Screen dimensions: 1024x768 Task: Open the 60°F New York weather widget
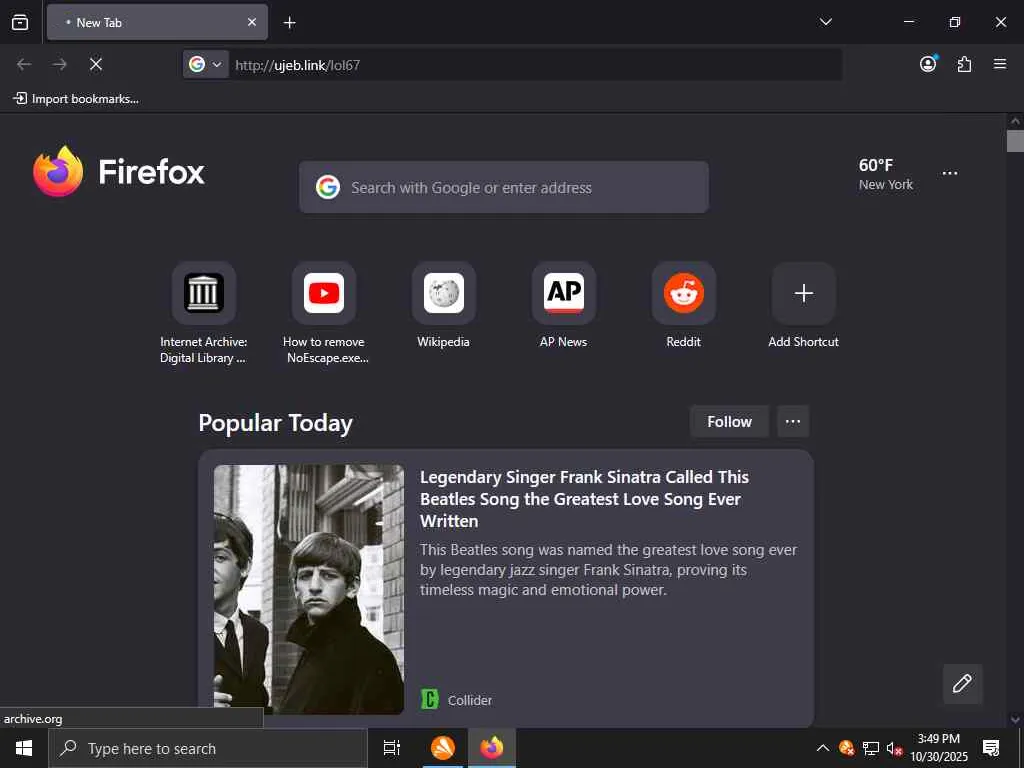(886, 174)
